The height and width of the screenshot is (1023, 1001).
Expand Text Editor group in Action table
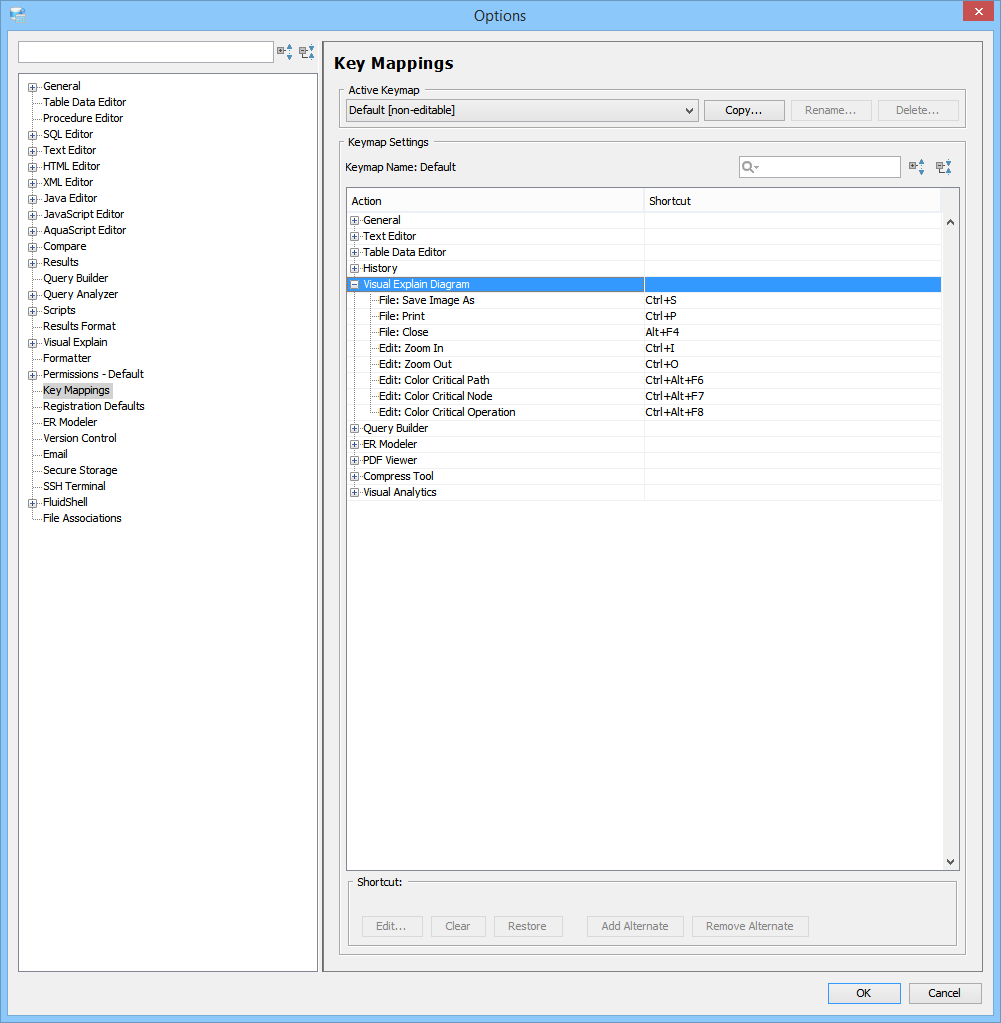[x=354, y=237]
